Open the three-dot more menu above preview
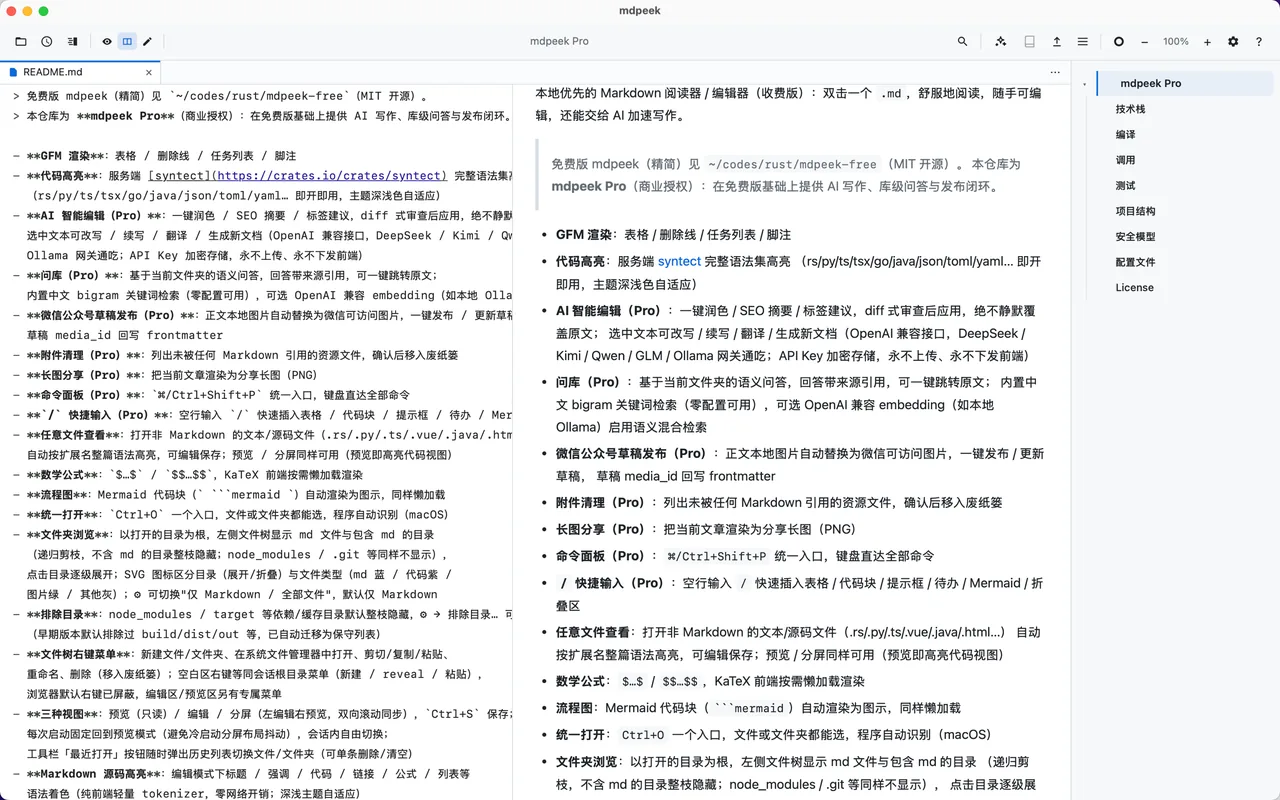The height and width of the screenshot is (800, 1280). pyautogui.click(x=1055, y=72)
